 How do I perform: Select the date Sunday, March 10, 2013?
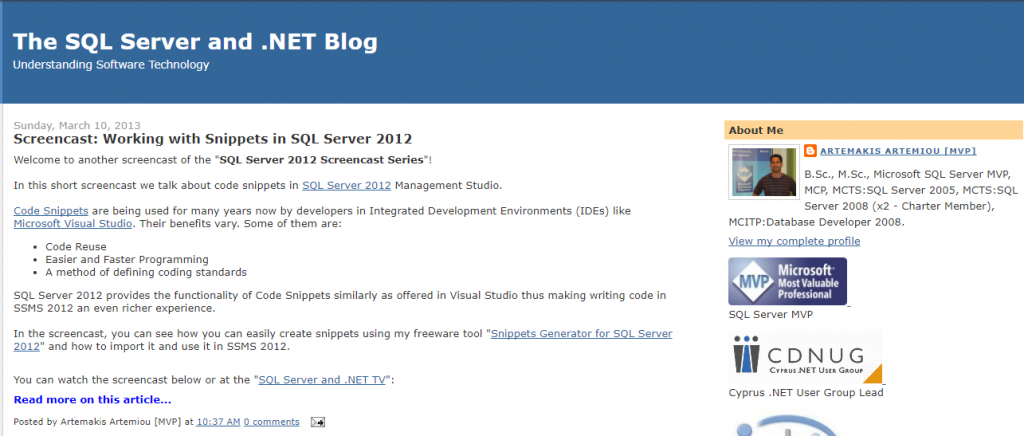[x=77, y=125]
